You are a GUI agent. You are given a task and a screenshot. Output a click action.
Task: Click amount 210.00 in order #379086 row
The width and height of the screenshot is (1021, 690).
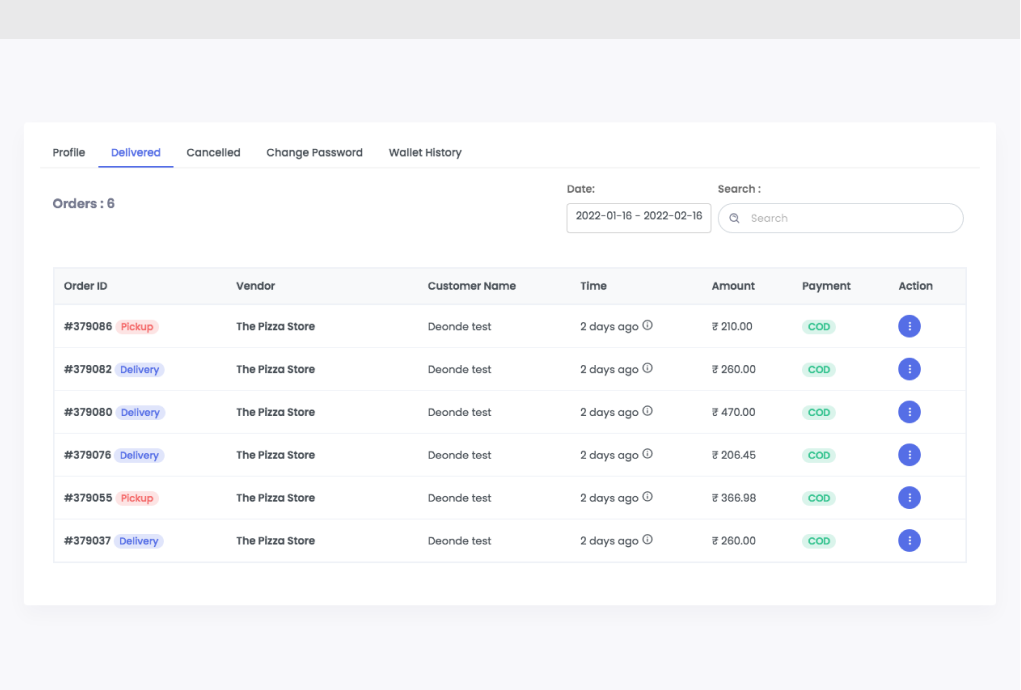tap(732, 326)
